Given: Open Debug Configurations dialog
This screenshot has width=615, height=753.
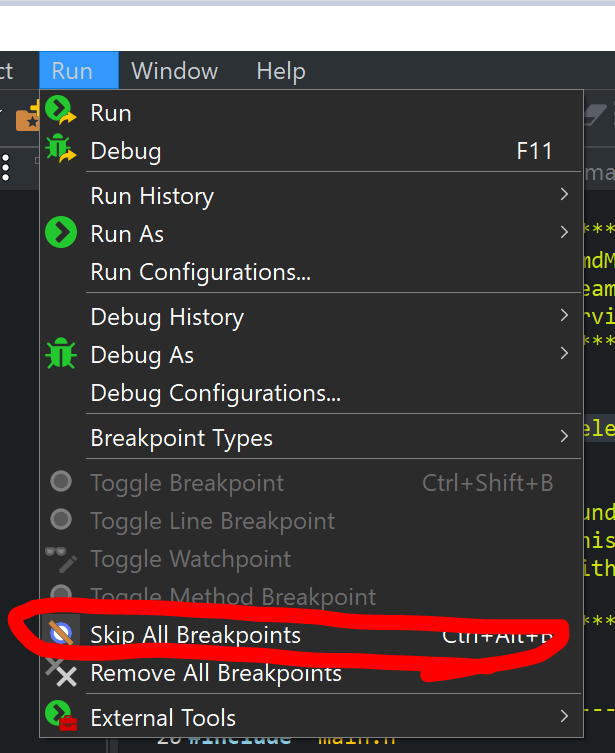Looking at the screenshot, I should 215,393.
